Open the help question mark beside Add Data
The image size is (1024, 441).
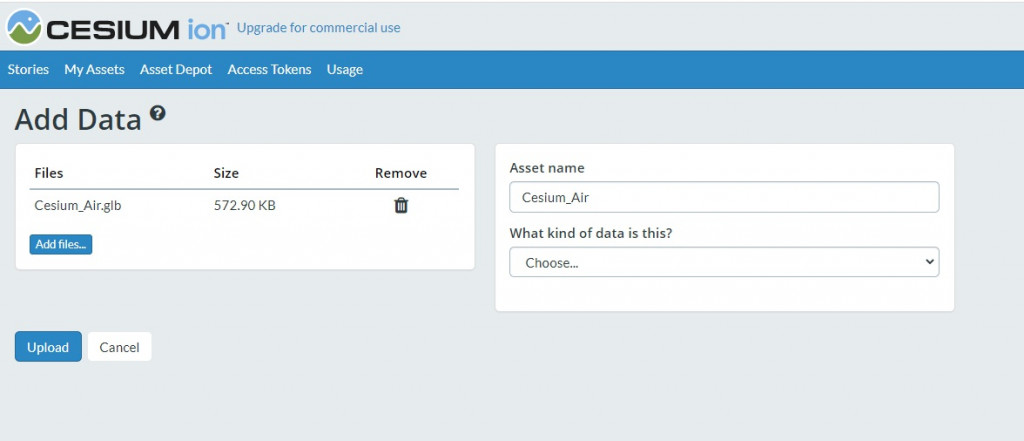pyautogui.click(x=157, y=114)
